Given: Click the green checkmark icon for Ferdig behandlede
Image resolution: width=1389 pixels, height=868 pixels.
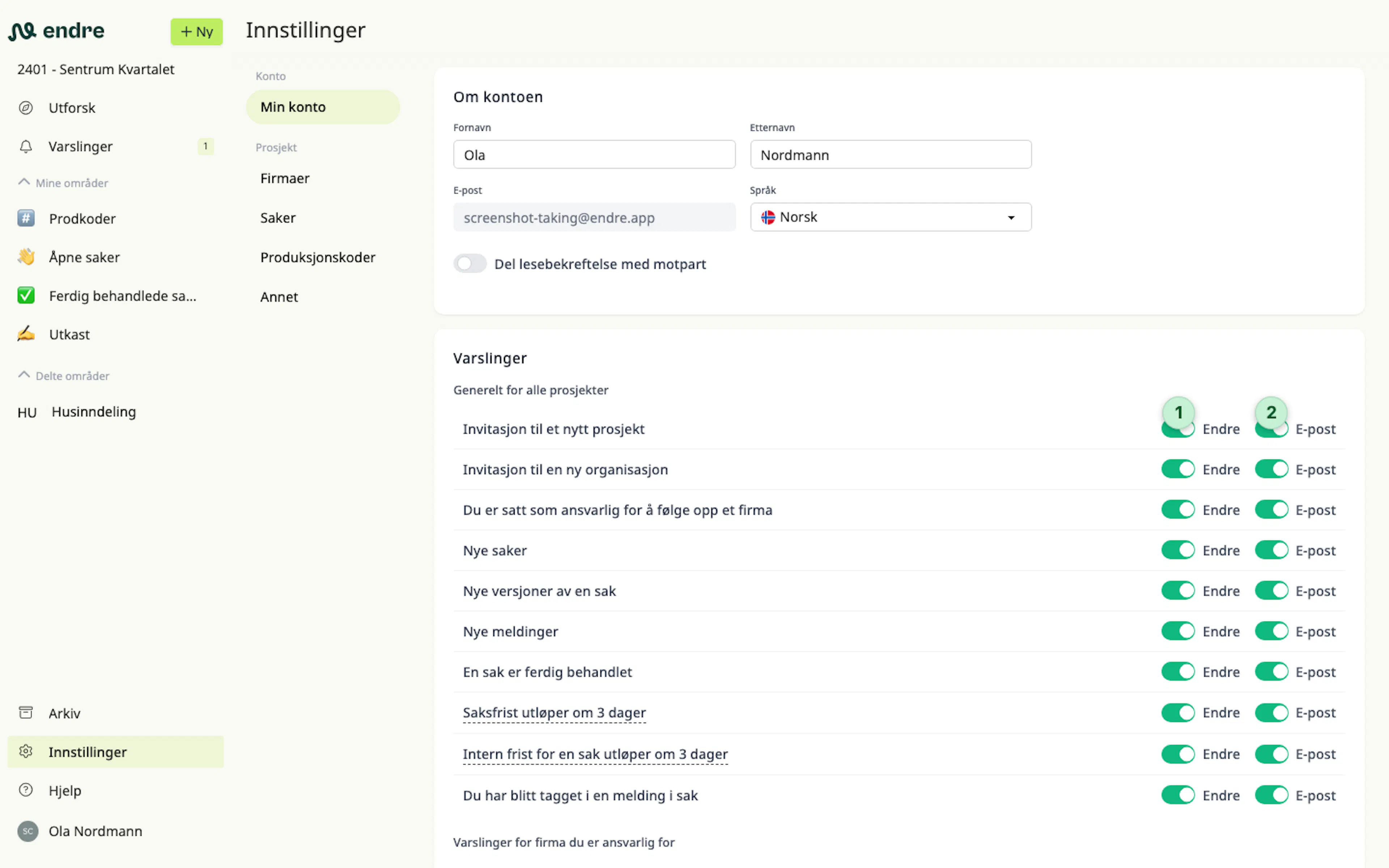Looking at the screenshot, I should [26, 295].
